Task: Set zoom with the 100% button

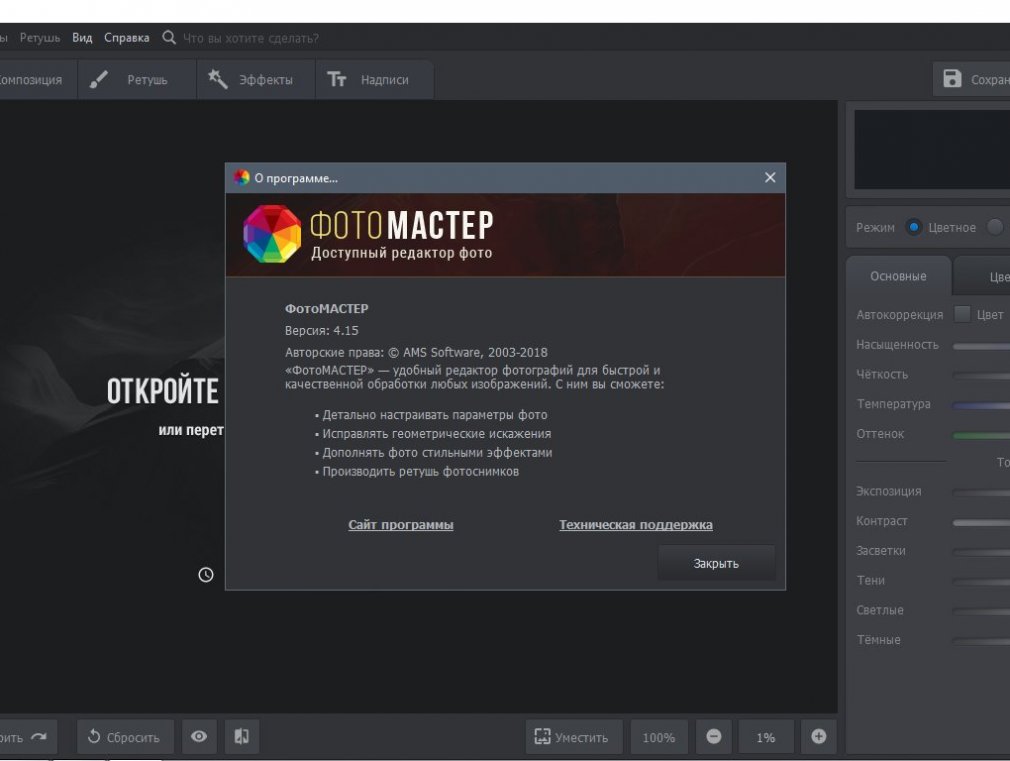Action: [658, 737]
